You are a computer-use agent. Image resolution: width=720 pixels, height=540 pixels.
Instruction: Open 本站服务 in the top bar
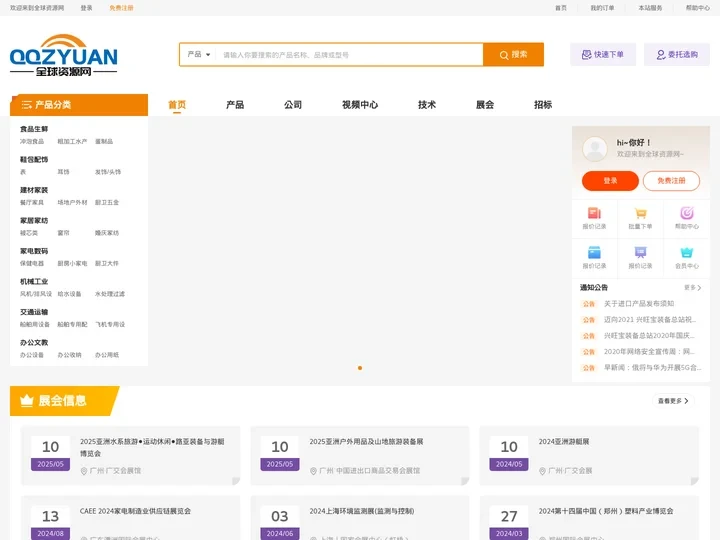tap(650, 8)
